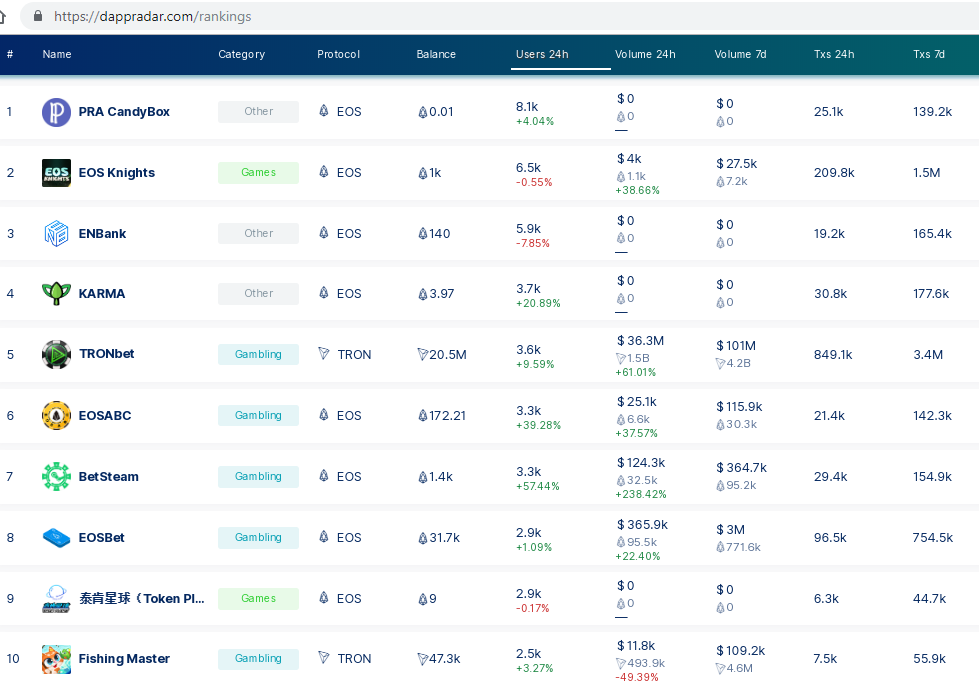The image size is (979, 684).
Task: Click the KARMA leaf logo icon
Action: [56, 294]
